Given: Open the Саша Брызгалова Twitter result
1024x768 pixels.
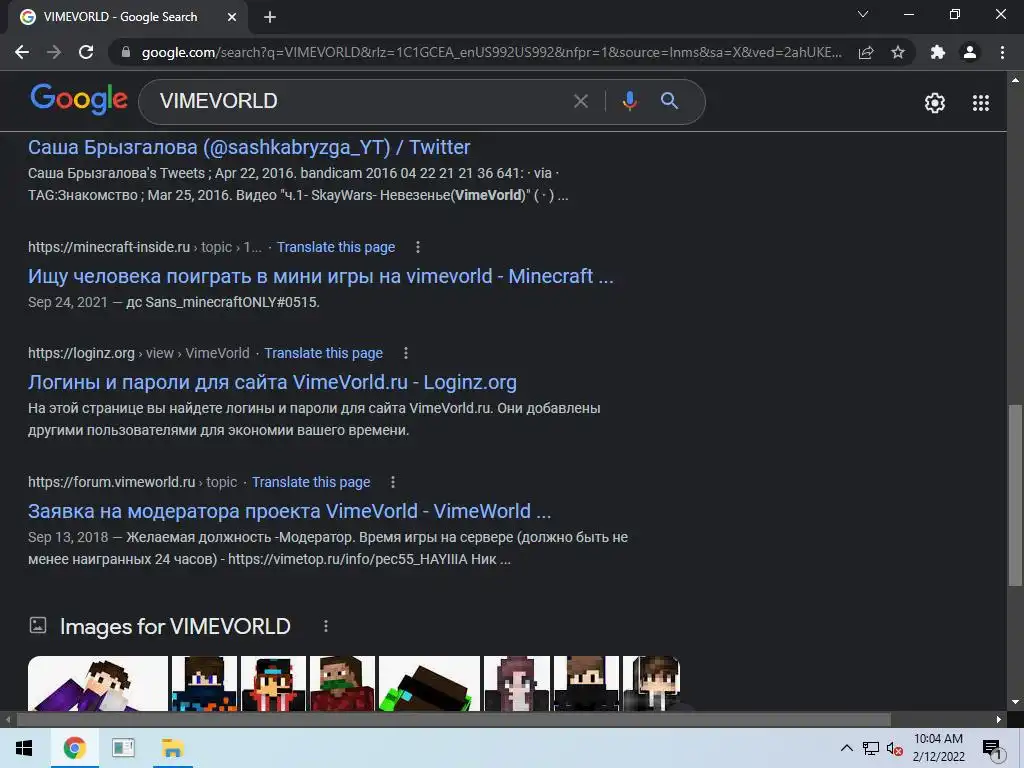Looking at the screenshot, I should (x=249, y=147).
